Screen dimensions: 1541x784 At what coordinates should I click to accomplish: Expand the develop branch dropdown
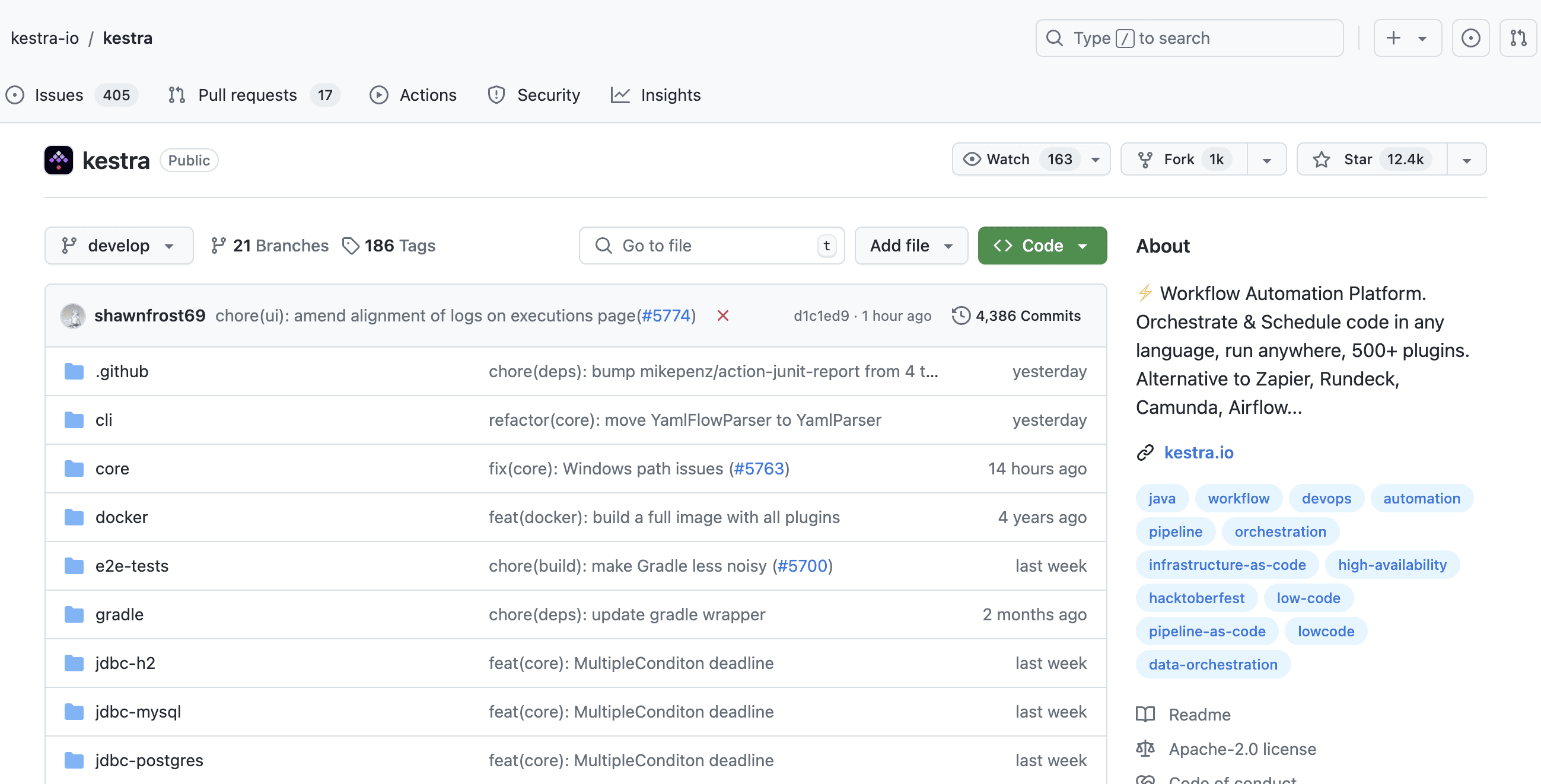click(x=119, y=246)
